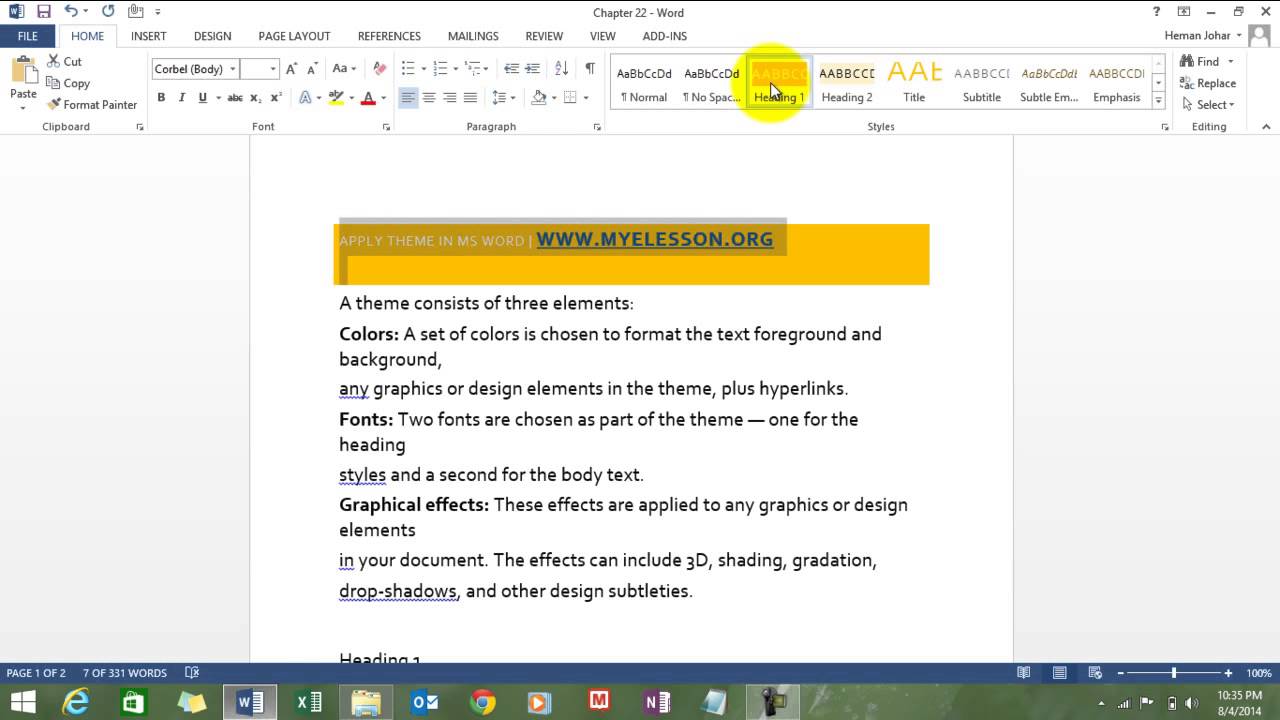Expand the Paragraph dialog launcher
Image resolution: width=1280 pixels, height=720 pixels.
tap(597, 127)
